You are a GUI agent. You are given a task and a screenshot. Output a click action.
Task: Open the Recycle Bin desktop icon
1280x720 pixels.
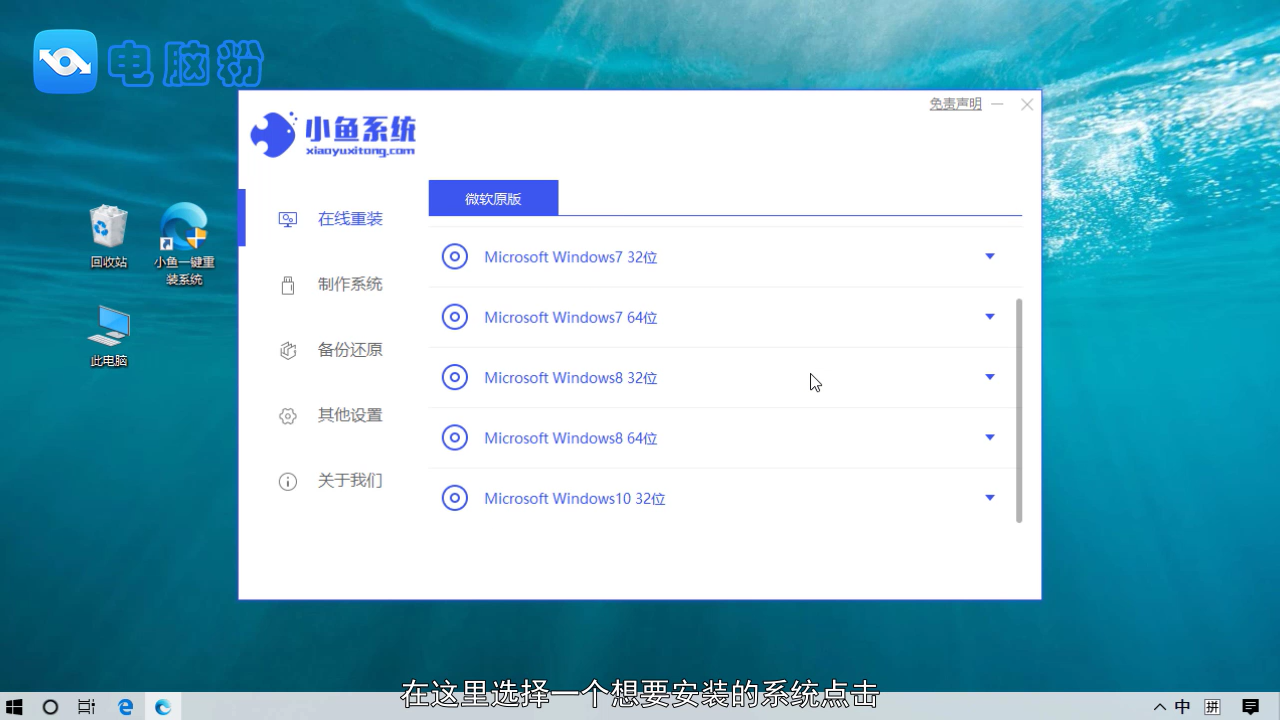pos(108,237)
